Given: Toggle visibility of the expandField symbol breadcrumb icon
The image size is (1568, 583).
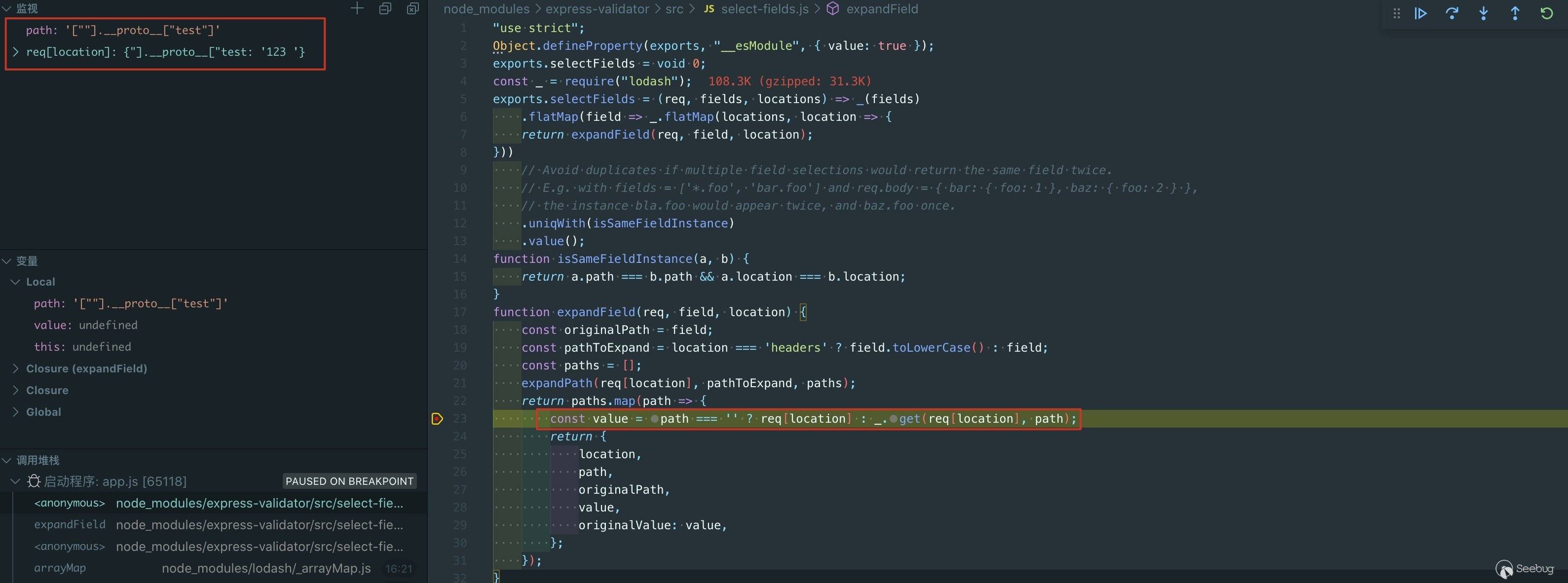Looking at the screenshot, I should tap(832, 8).
